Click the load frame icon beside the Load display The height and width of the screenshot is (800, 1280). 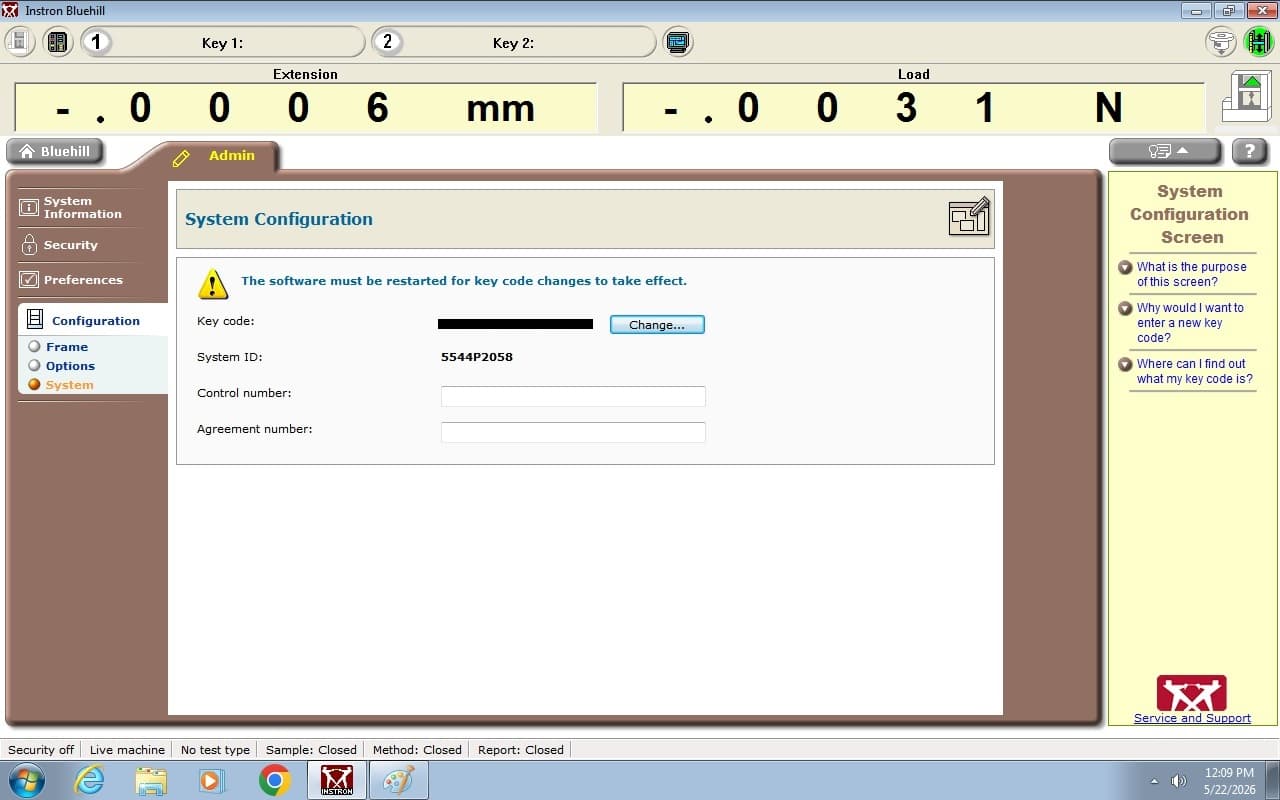(x=1246, y=97)
